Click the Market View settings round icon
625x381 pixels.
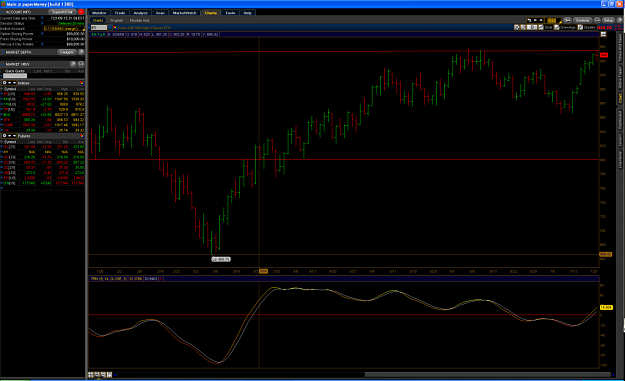tap(73, 64)
